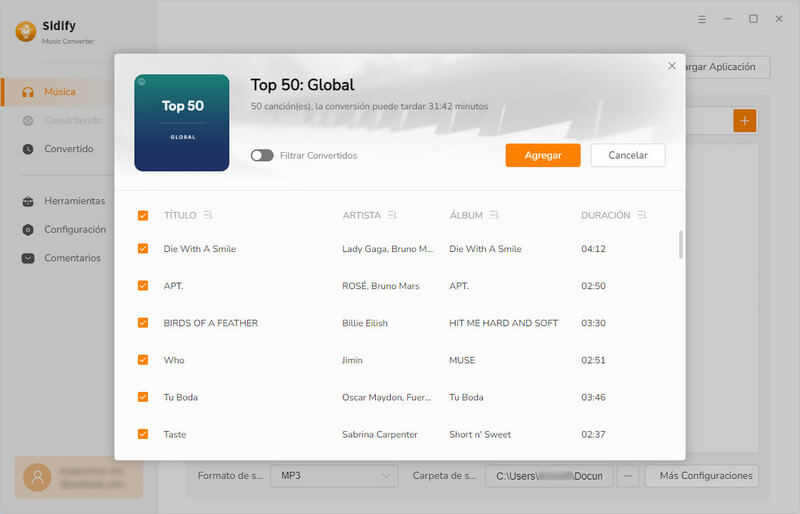The image size is (800, 514).
Task: Click the ARTISTA column header
Action: pos(361,215)
